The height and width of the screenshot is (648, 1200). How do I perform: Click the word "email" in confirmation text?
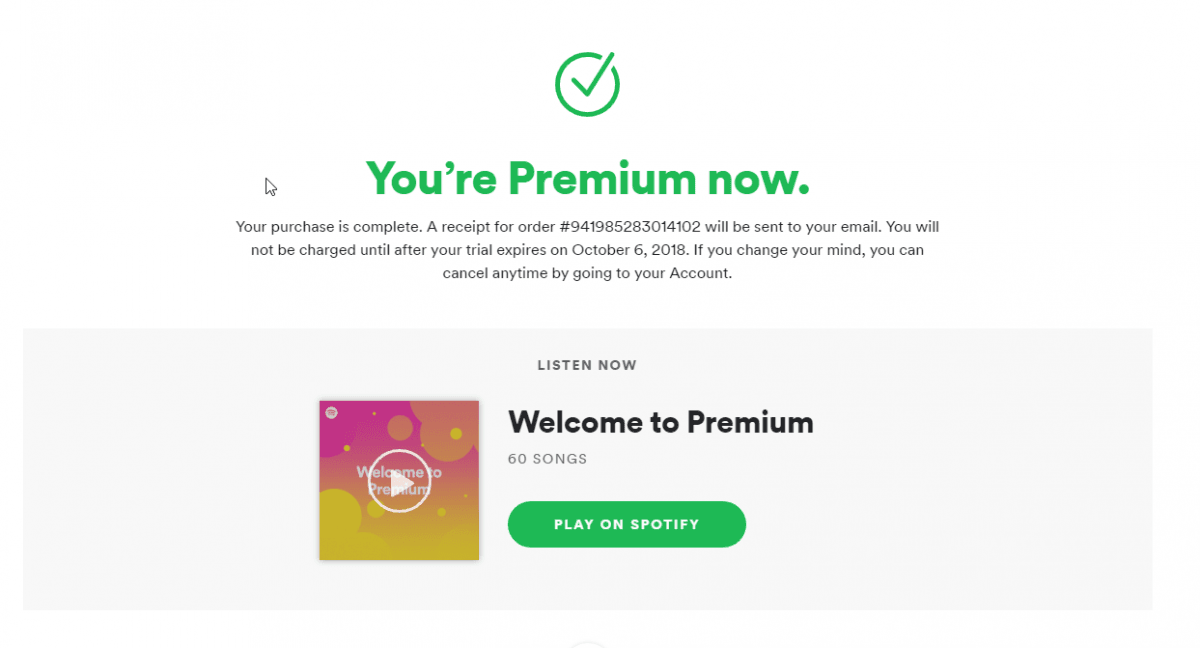[x=862, y=227]
